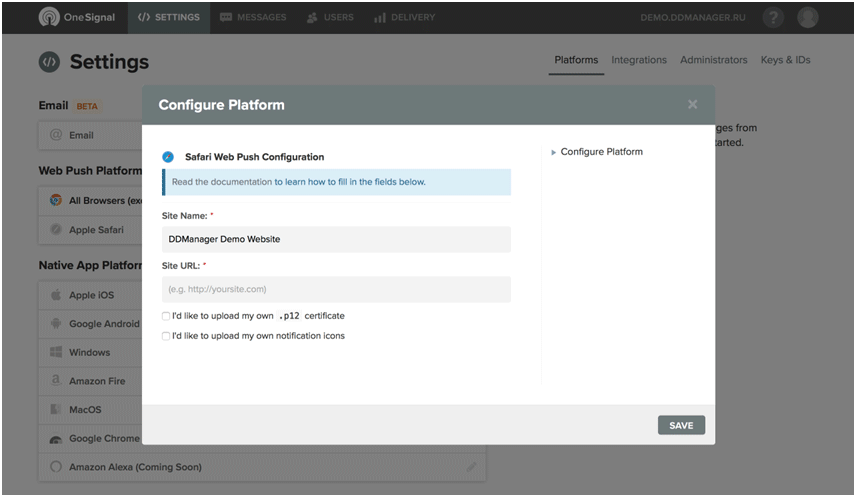Image resolution: width=856 pixels, height=497 pixels.
Task: Select the Windows platform label
Action: pyautogui.click(x=90, y=352)
